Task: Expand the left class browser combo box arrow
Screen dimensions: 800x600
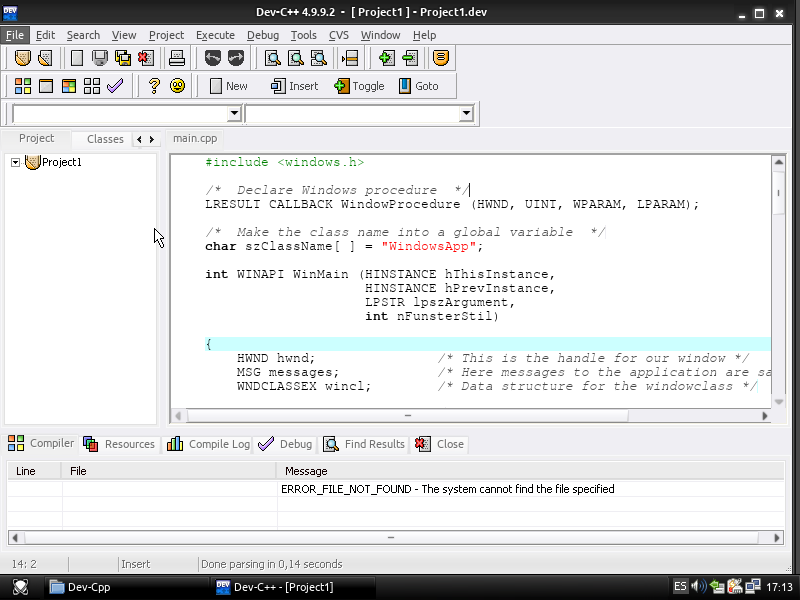Action: pos(234,113)
